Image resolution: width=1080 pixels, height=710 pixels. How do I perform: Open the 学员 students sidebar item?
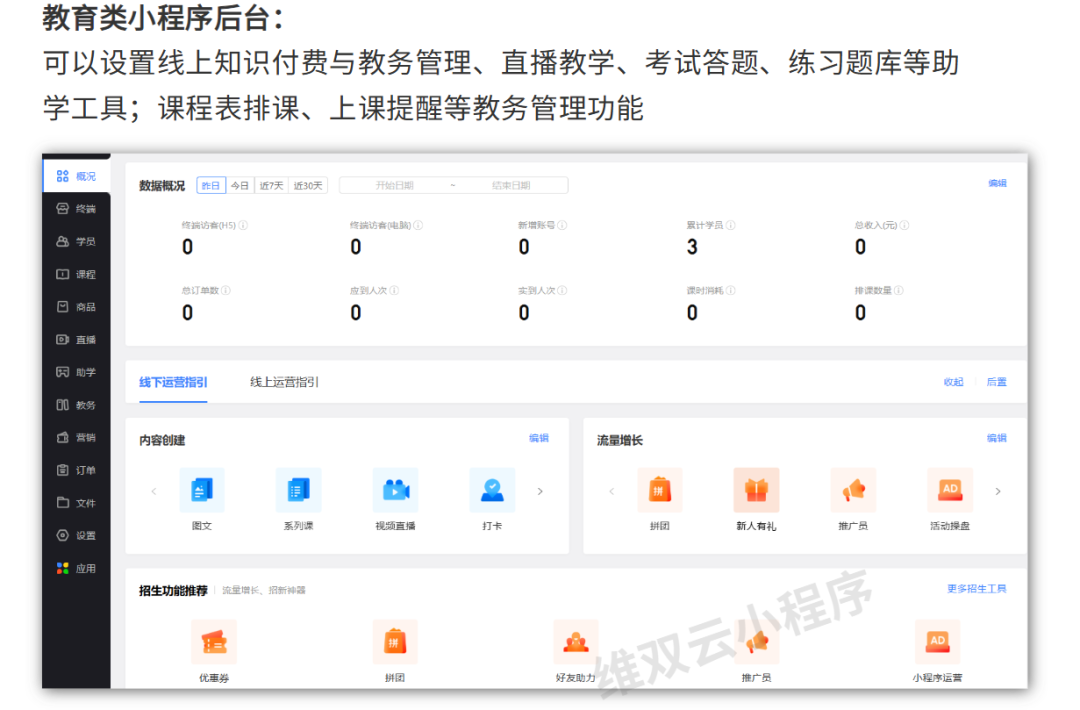pos(76,242)
